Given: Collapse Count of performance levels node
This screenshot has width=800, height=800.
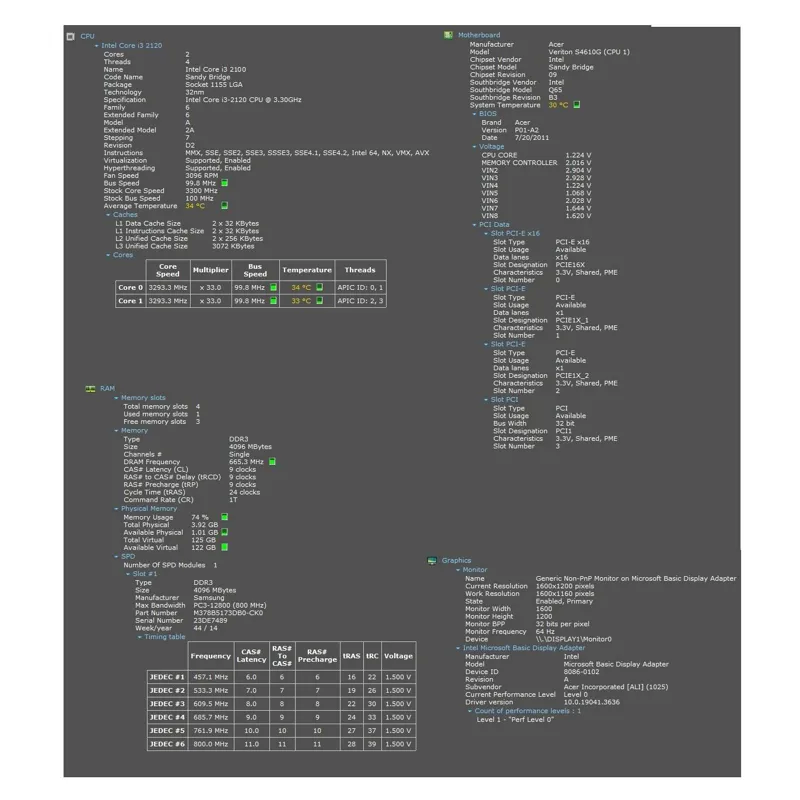Looking at the screenshot, I should coord(469,711).
